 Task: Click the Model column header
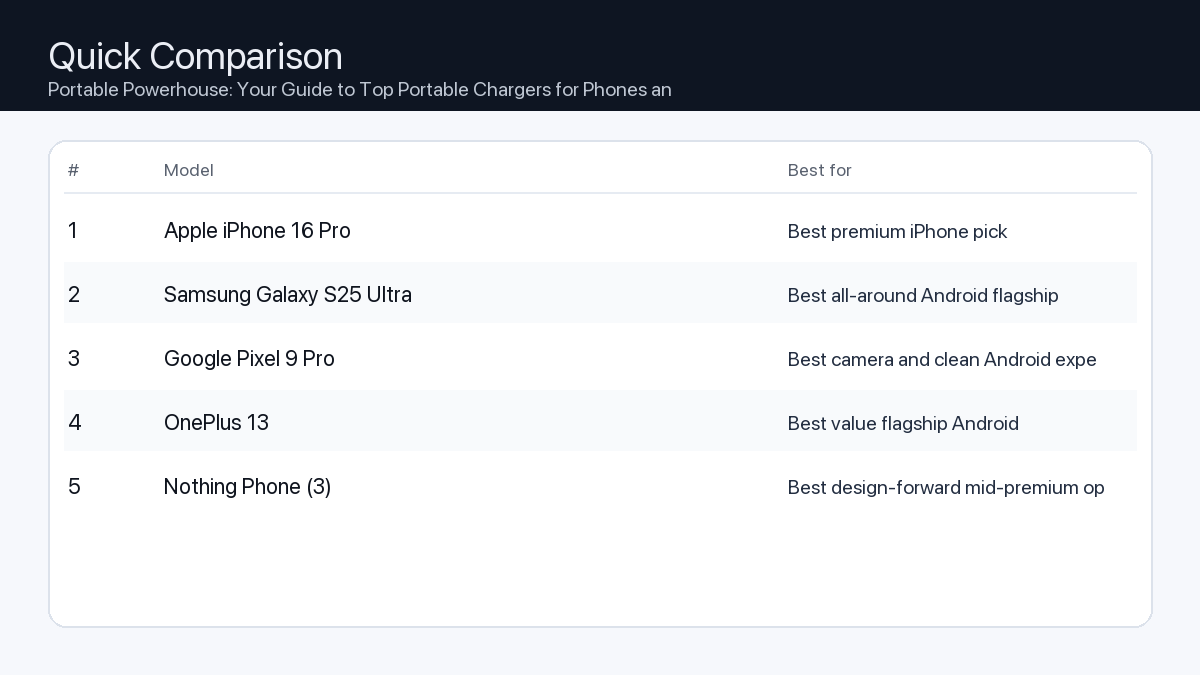(189, 170)
